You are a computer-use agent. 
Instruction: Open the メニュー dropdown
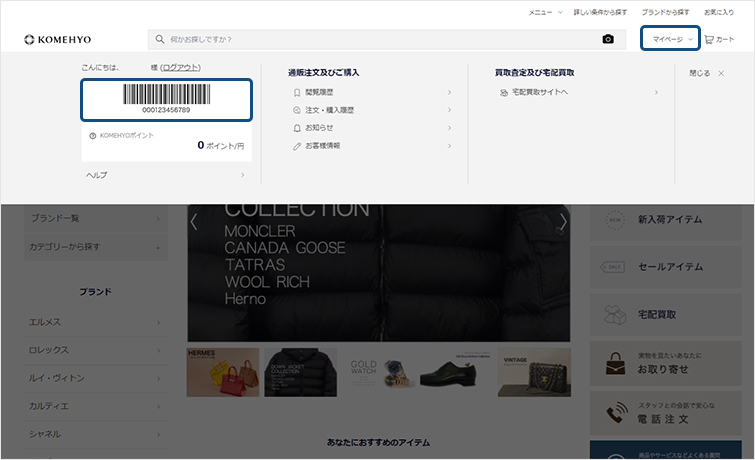pos(545,13)
